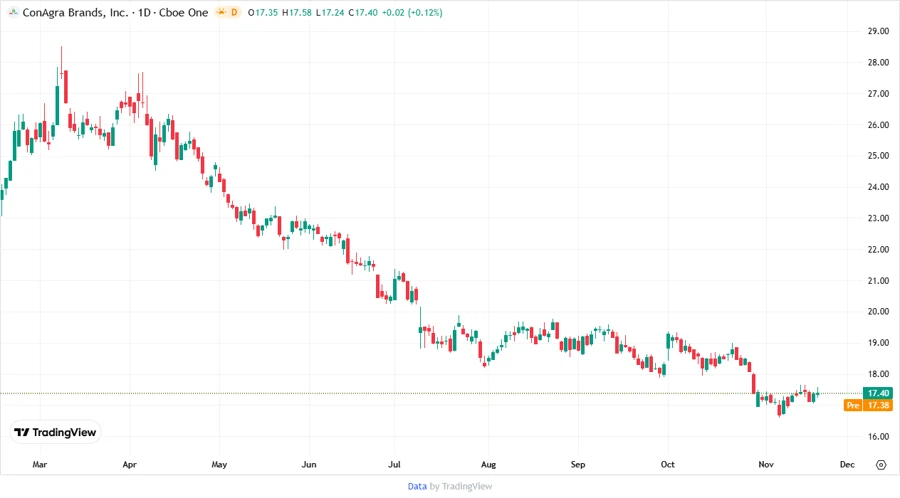The height and width of the screenshot is (498, 900).
Task: Click the TradingView logo badge
Action: [x=56, y=433]
